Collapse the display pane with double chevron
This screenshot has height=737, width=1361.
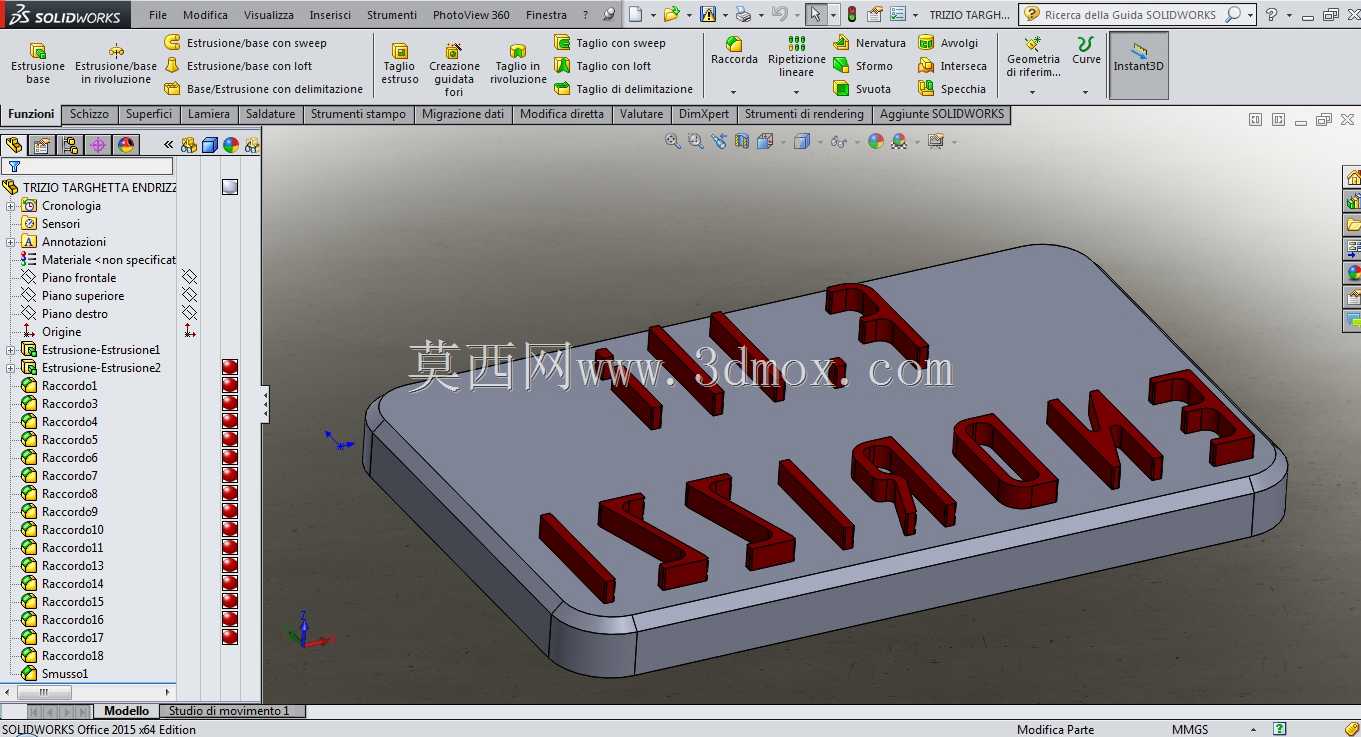click(x=169, y=145)
